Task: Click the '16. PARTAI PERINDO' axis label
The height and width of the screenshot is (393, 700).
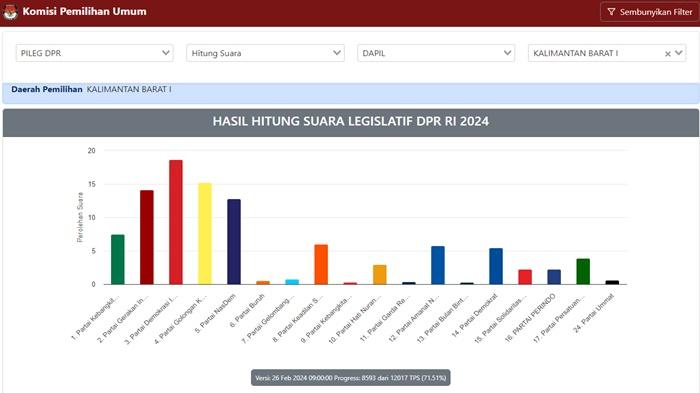Action: pyautogui.click(x=530, y=318)
